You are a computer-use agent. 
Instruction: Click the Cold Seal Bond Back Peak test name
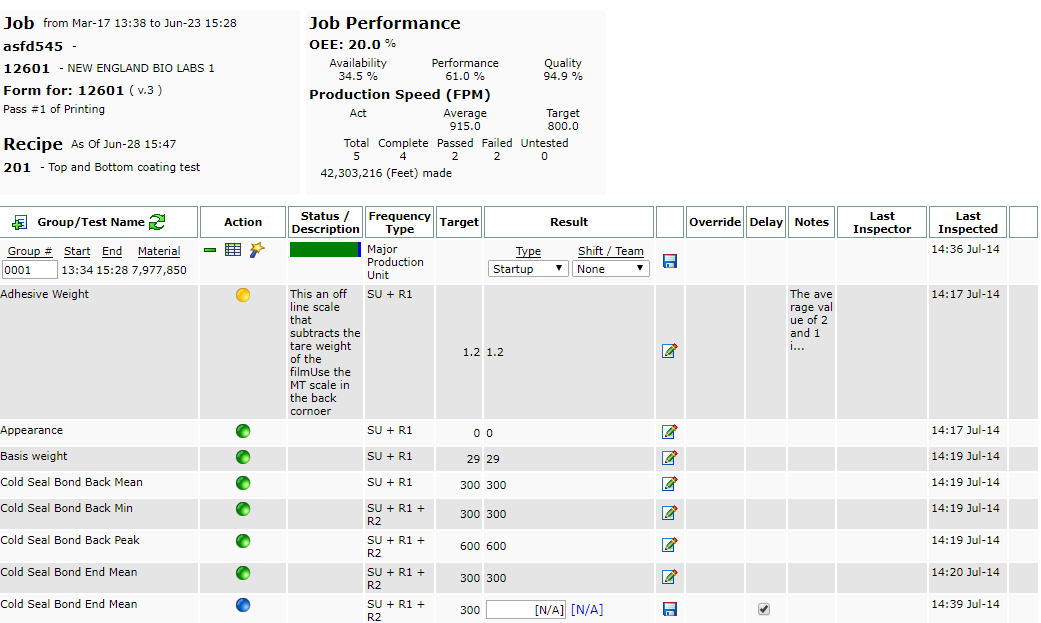click(x=70, y=540)
